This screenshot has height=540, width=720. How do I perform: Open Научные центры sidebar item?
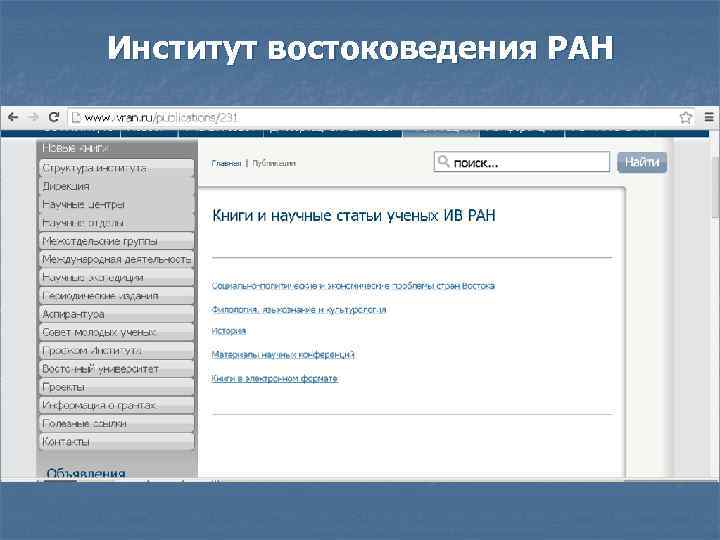pos(117,204)
